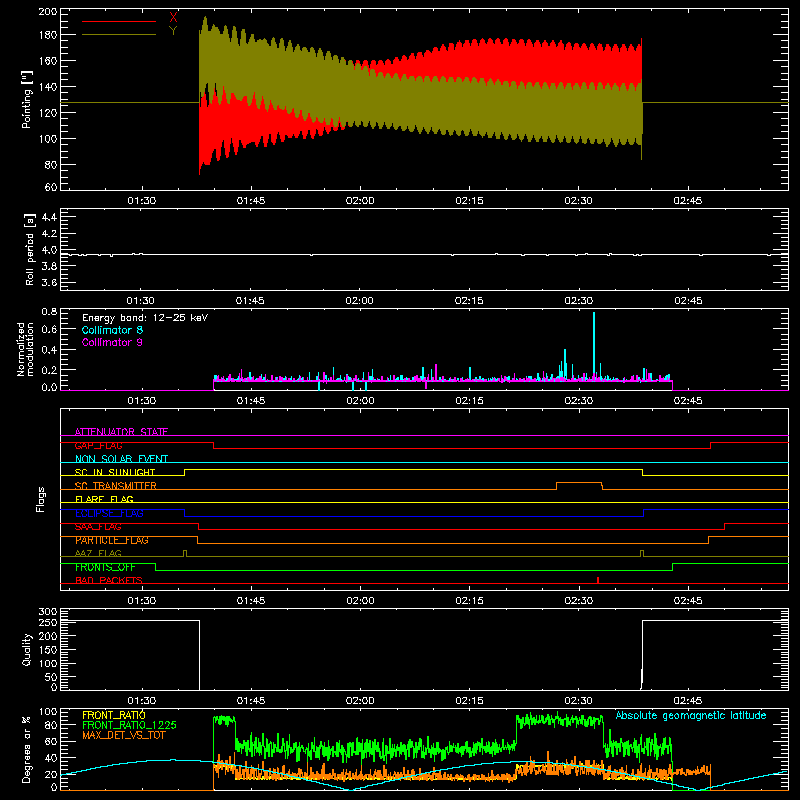The image size is (800, 800).
Task: Click the SAA_FLAG label
Action: [98, 527]
